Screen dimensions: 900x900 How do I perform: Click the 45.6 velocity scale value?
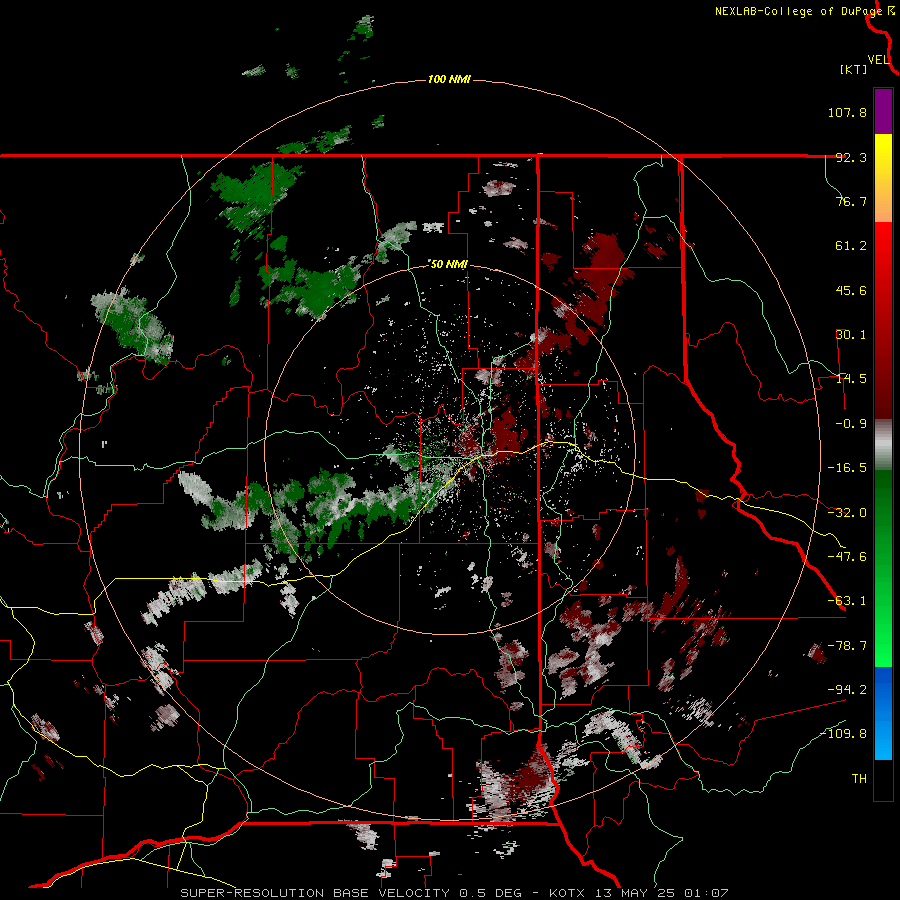[851, 290]
